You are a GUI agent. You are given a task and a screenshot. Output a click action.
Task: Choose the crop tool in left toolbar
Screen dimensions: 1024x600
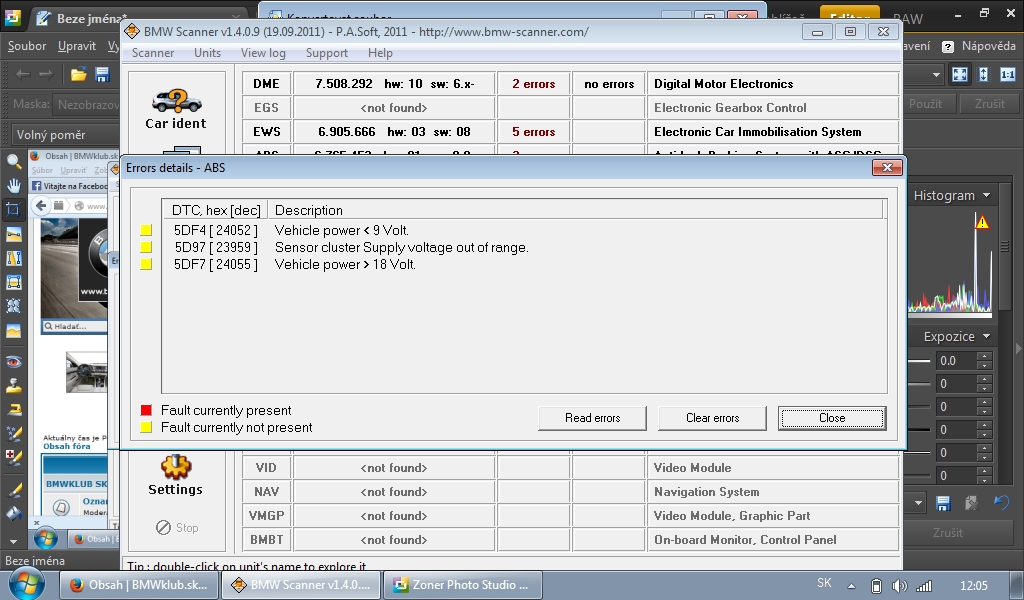click(x=13, y=210)
